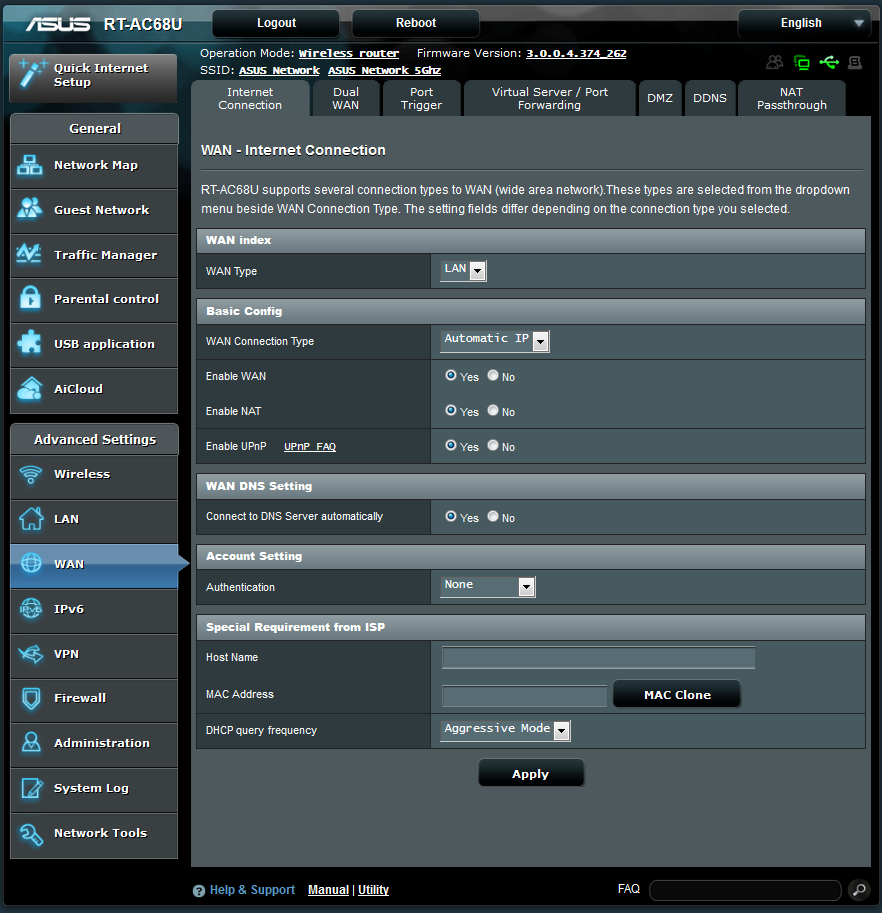Click the Wireless signal icon
Image resolution: width=882 pixels, height=913 pixels.
(31, 474)
